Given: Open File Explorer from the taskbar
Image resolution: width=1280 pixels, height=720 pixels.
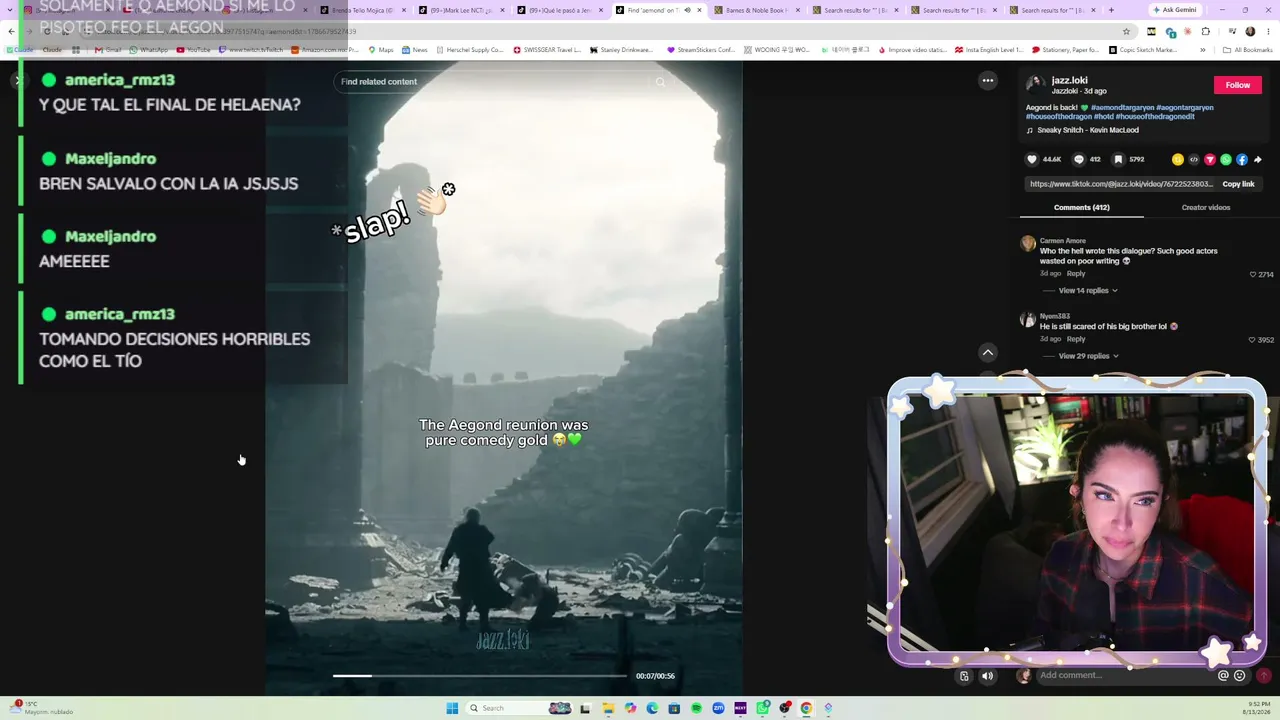Looking at the screenshot, I should (x=608, y=708).
